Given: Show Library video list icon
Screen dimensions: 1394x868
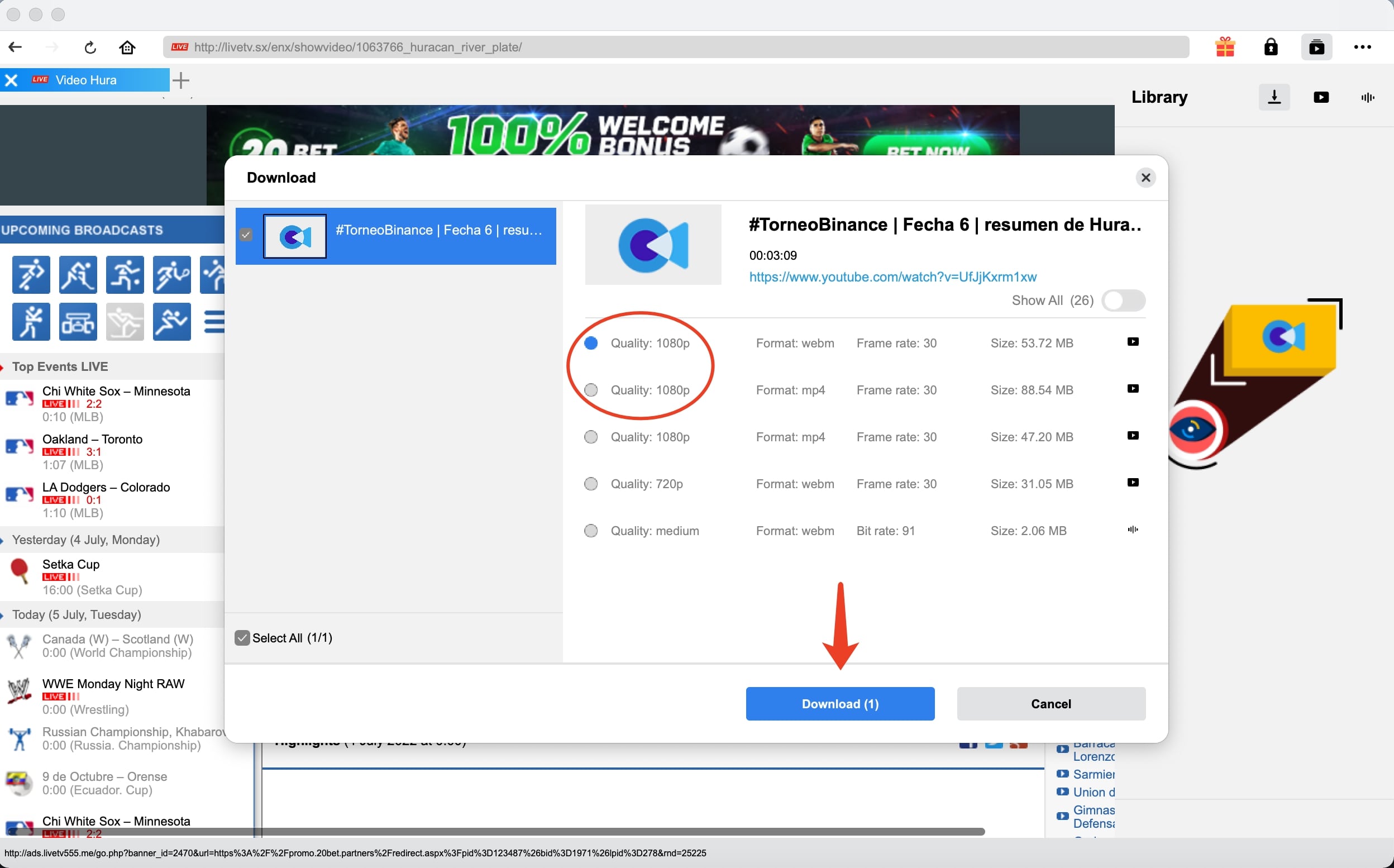Looking at the screenshot, I should pos(1320,97).
